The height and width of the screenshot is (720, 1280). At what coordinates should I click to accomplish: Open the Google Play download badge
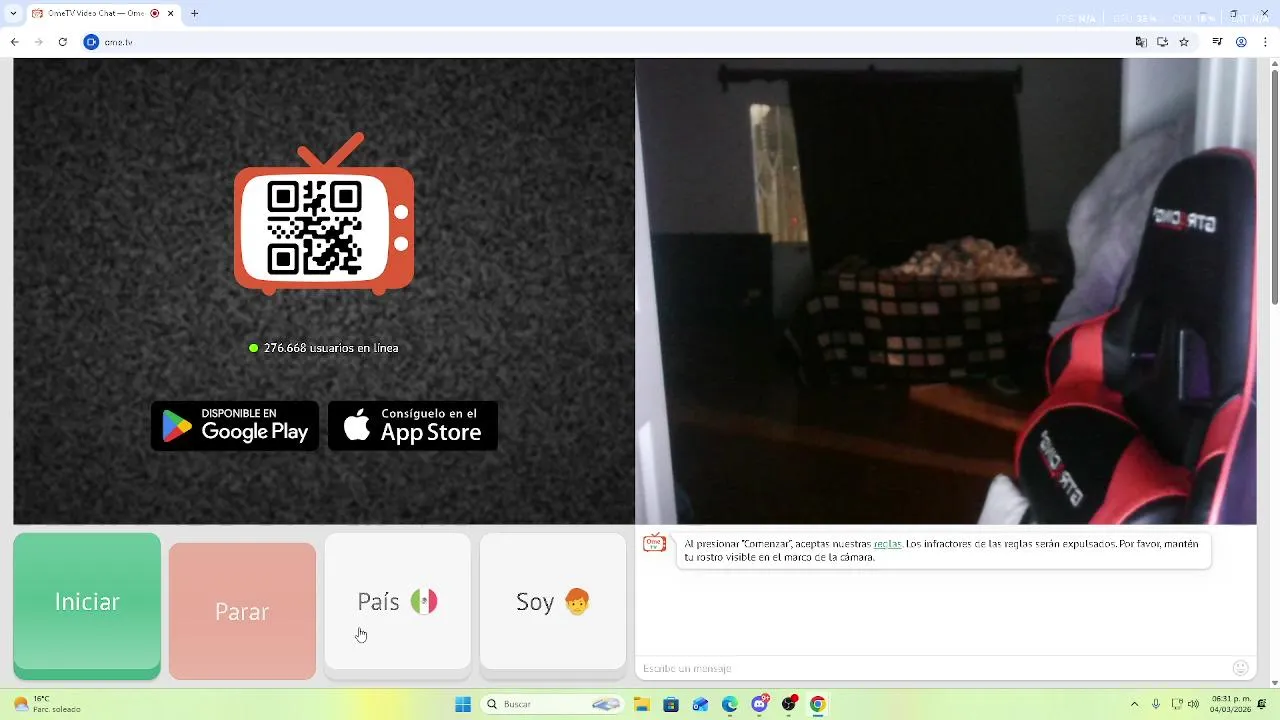click(x=235, y=426)
